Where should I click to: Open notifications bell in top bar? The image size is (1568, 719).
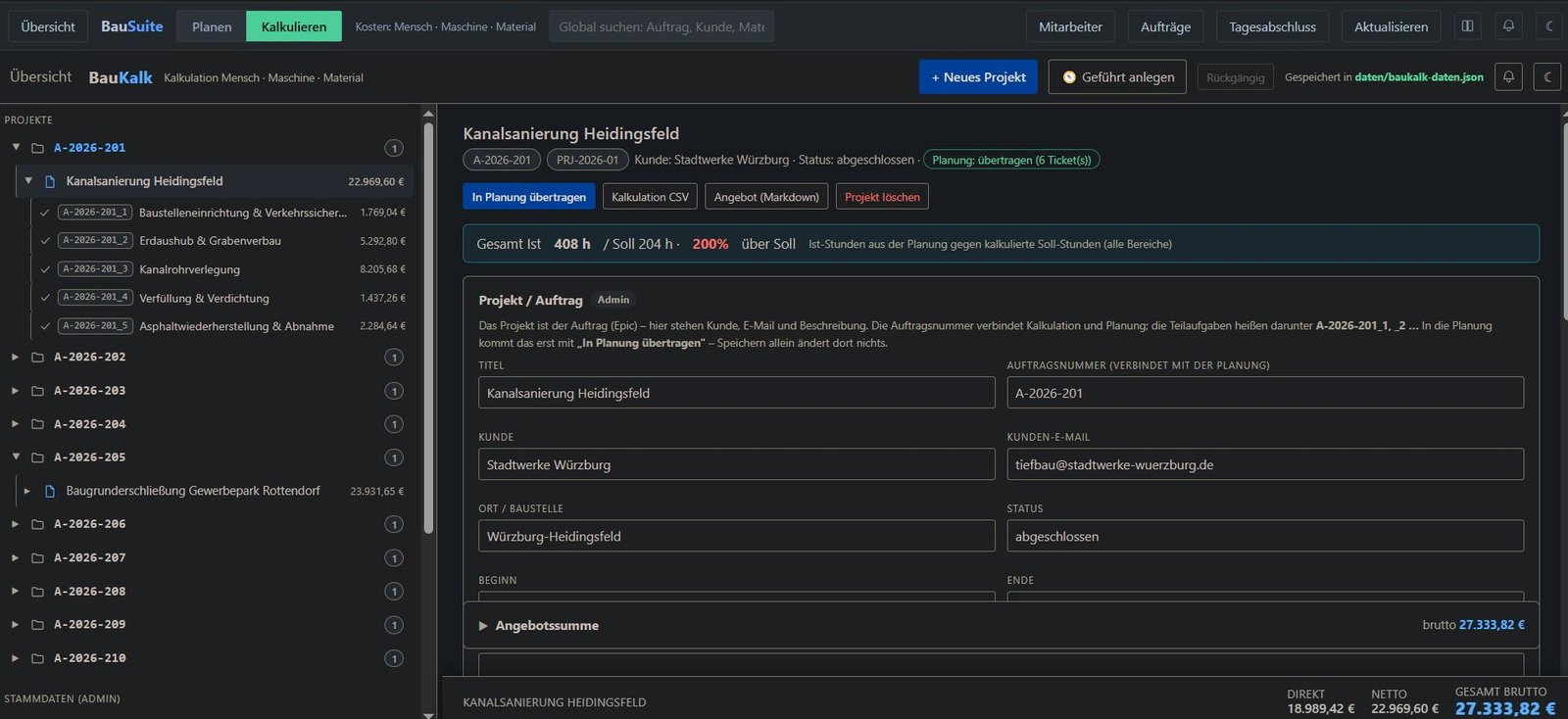(1508, 26)
